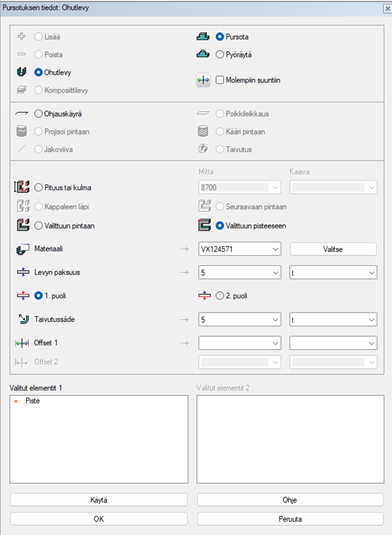Click the Valittuun pisteeseen icon
This screenshot has width=392, height=535.
click(x=204, y=226)
